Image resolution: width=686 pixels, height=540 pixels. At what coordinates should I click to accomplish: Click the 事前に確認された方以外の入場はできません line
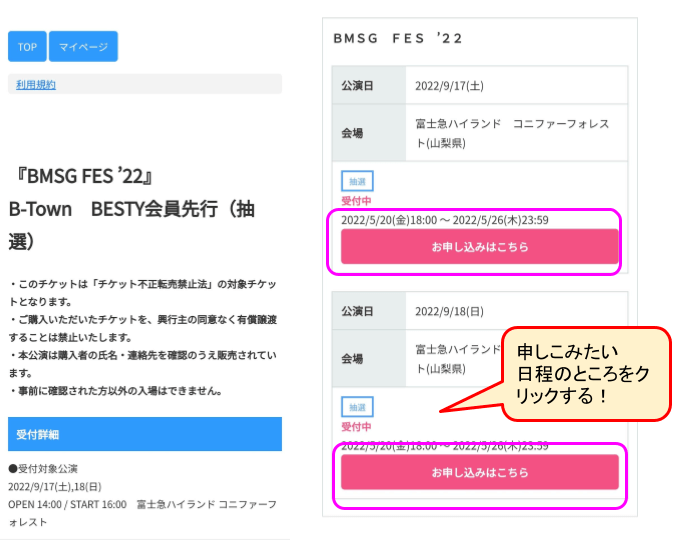[116, 391]
